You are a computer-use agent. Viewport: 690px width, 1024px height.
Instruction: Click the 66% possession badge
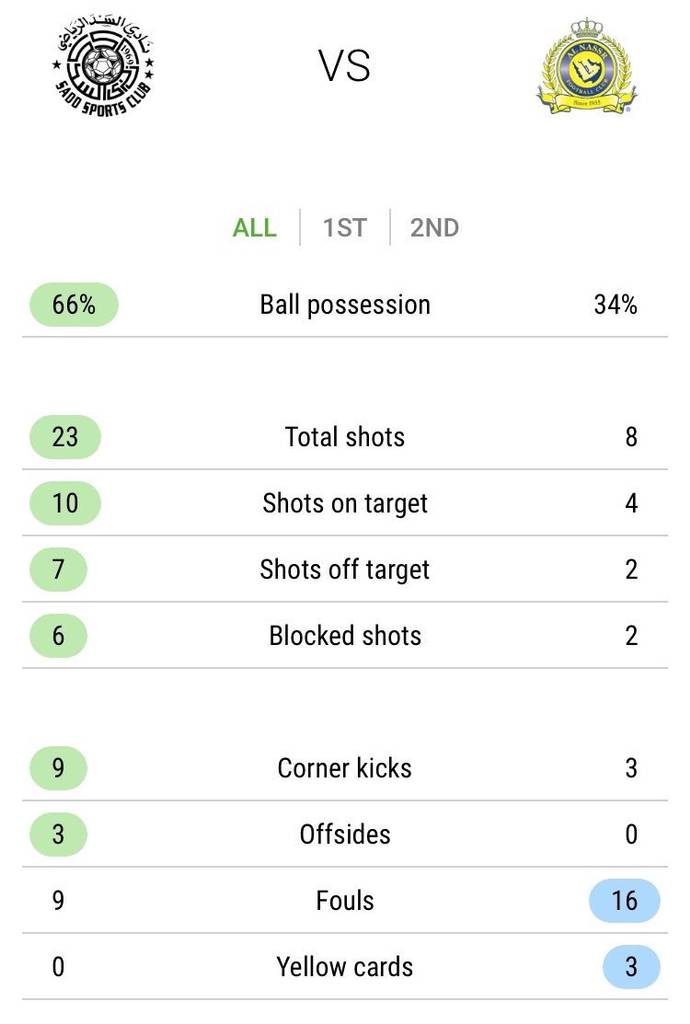(74, 304)
